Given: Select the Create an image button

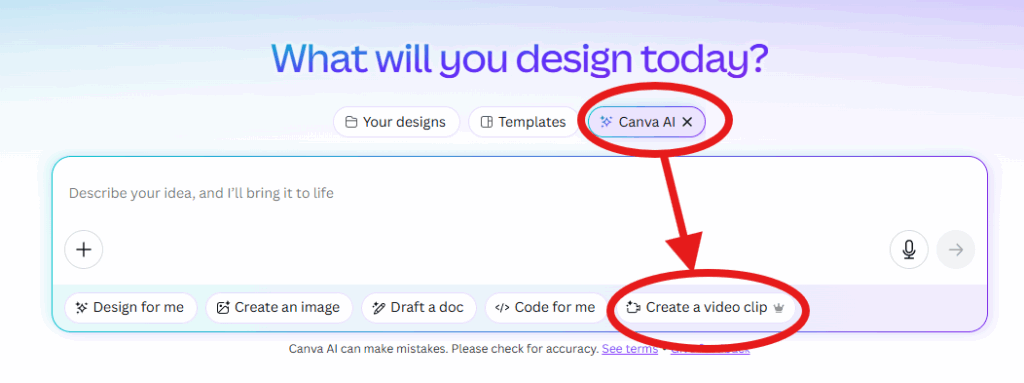Looking at the screenshot, I should point(279,308).
